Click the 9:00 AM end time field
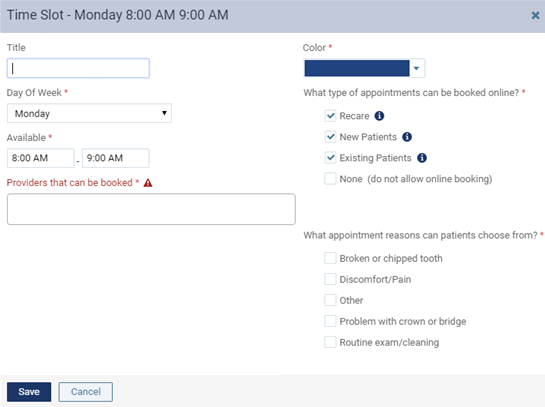 click(x=116, y=158)
